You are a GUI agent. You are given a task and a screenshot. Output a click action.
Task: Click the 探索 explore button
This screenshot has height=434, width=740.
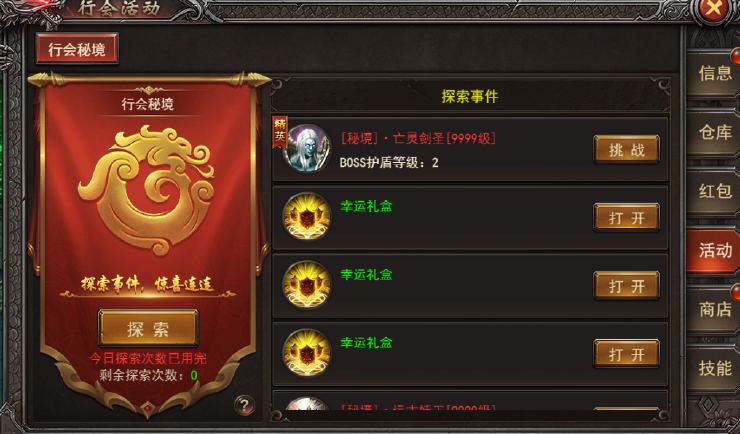coord(148,328)
